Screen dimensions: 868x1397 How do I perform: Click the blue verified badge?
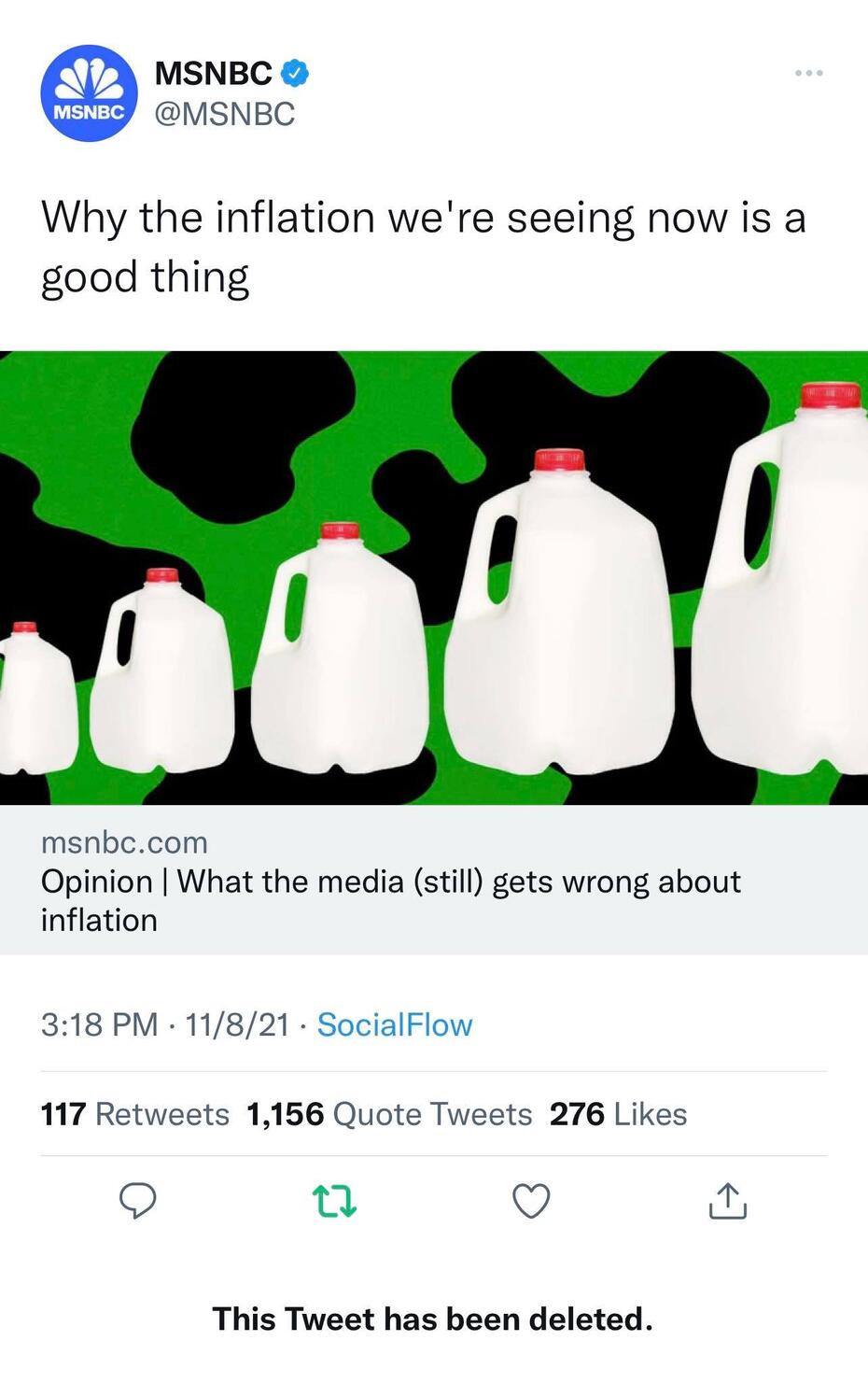click(x=295, y=72)
